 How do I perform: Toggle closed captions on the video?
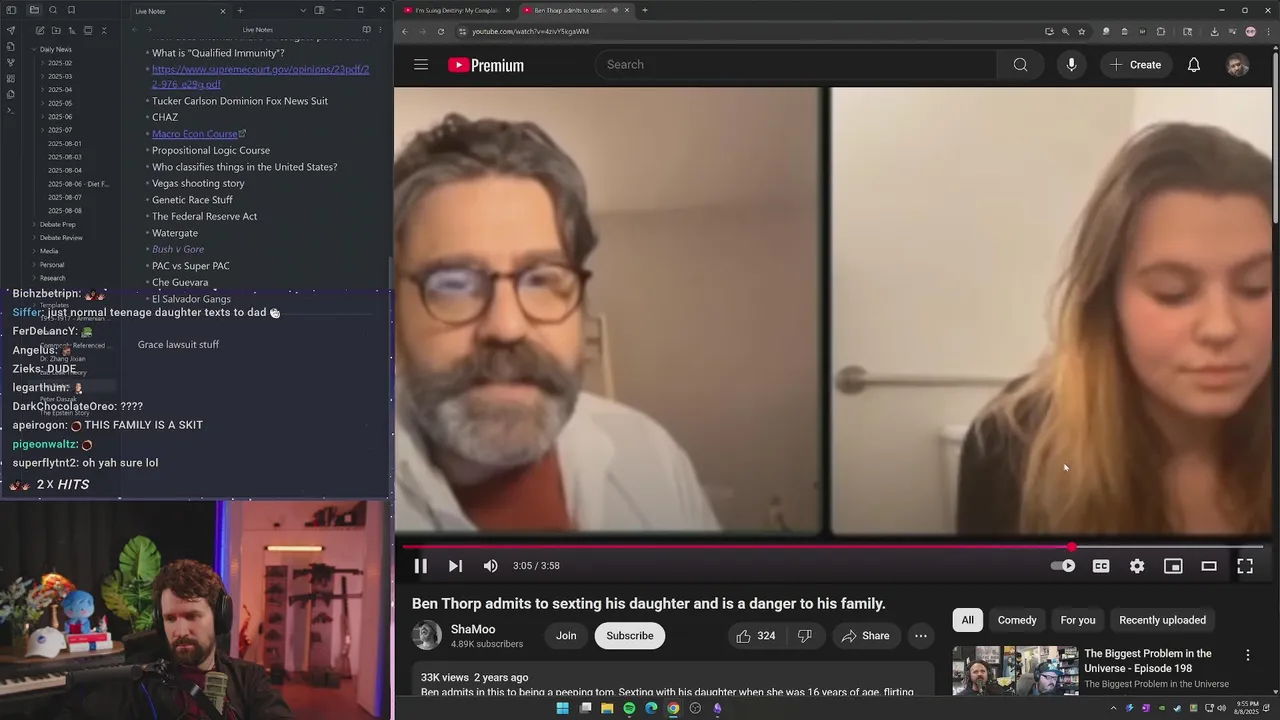1101,566
